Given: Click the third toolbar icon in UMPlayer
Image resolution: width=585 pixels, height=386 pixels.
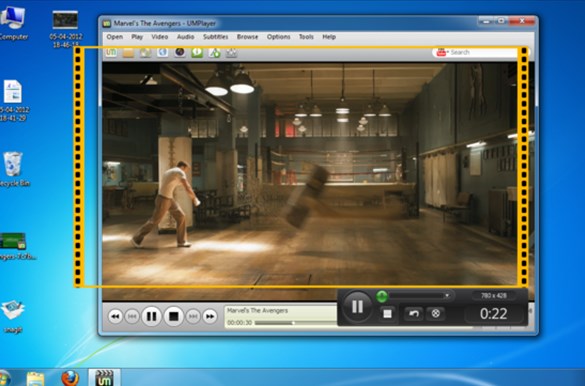Looking at the screenshot, I should pyautogui.click(x=146, y=53).
